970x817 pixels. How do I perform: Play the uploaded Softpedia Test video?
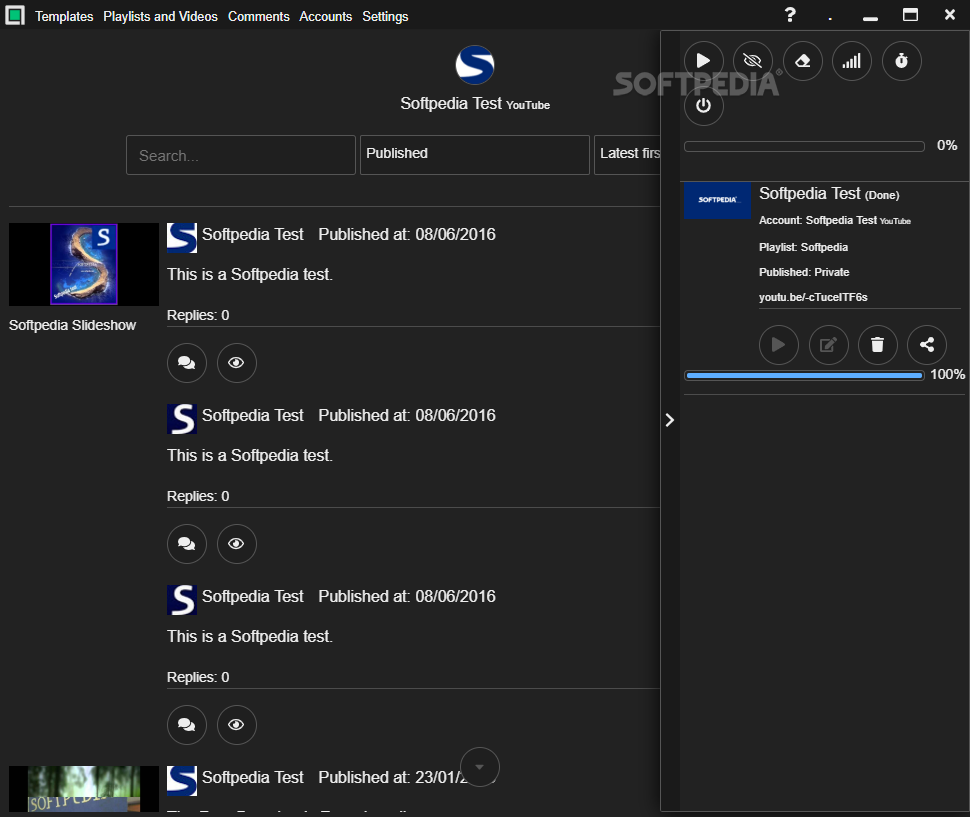point(778,344)
